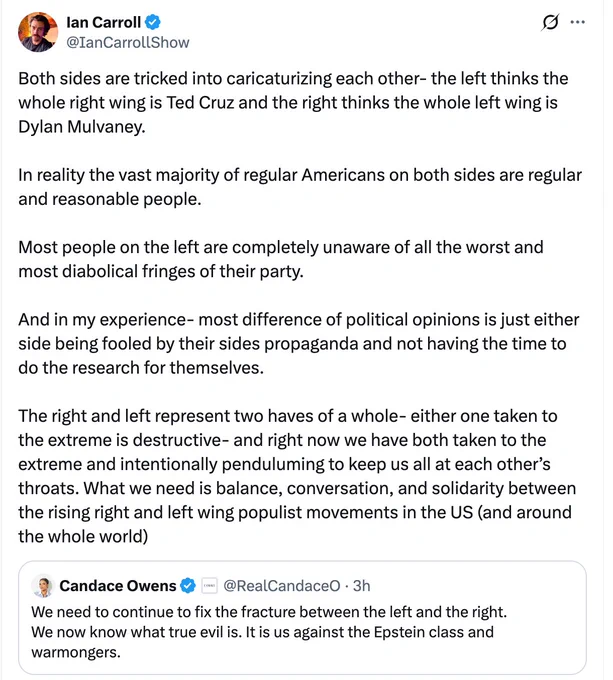Open the @IanCarrollShow handle link
The width and height of the screenshot is (613, 680).
pyautogui.click(x=128, y=42)
